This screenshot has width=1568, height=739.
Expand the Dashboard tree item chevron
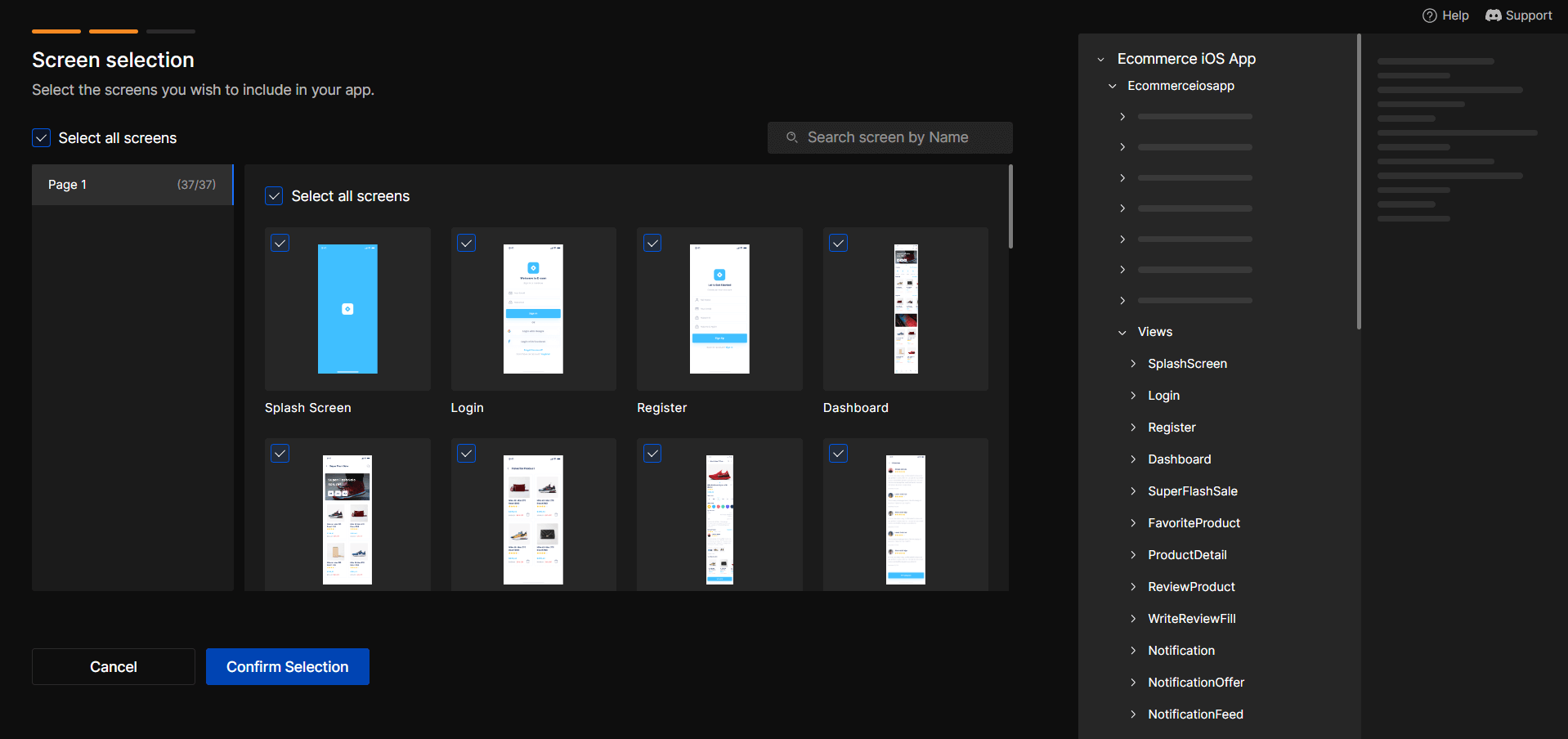pyautogui.click(x=1133, y=459)
